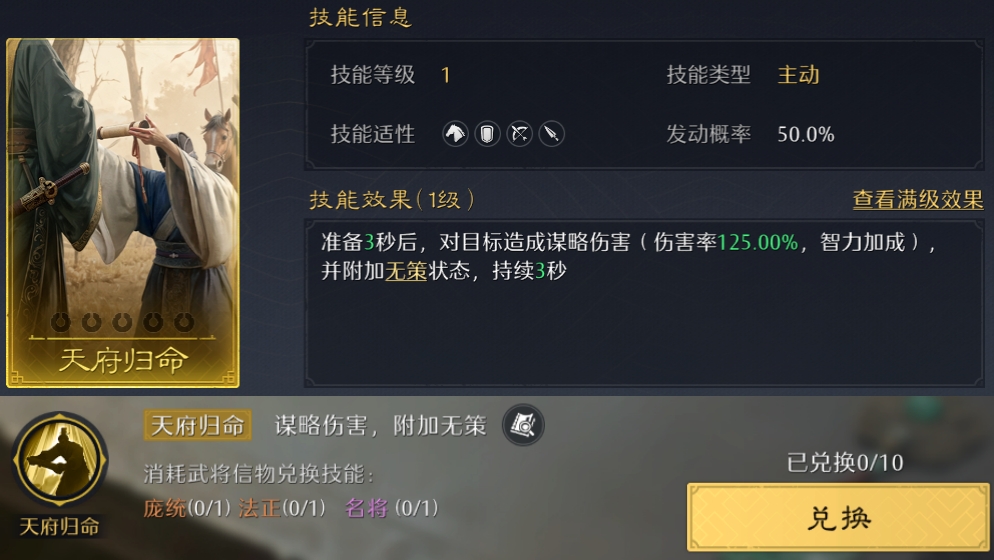Click the cavalry horse aptitude icon

pos(455,134)
